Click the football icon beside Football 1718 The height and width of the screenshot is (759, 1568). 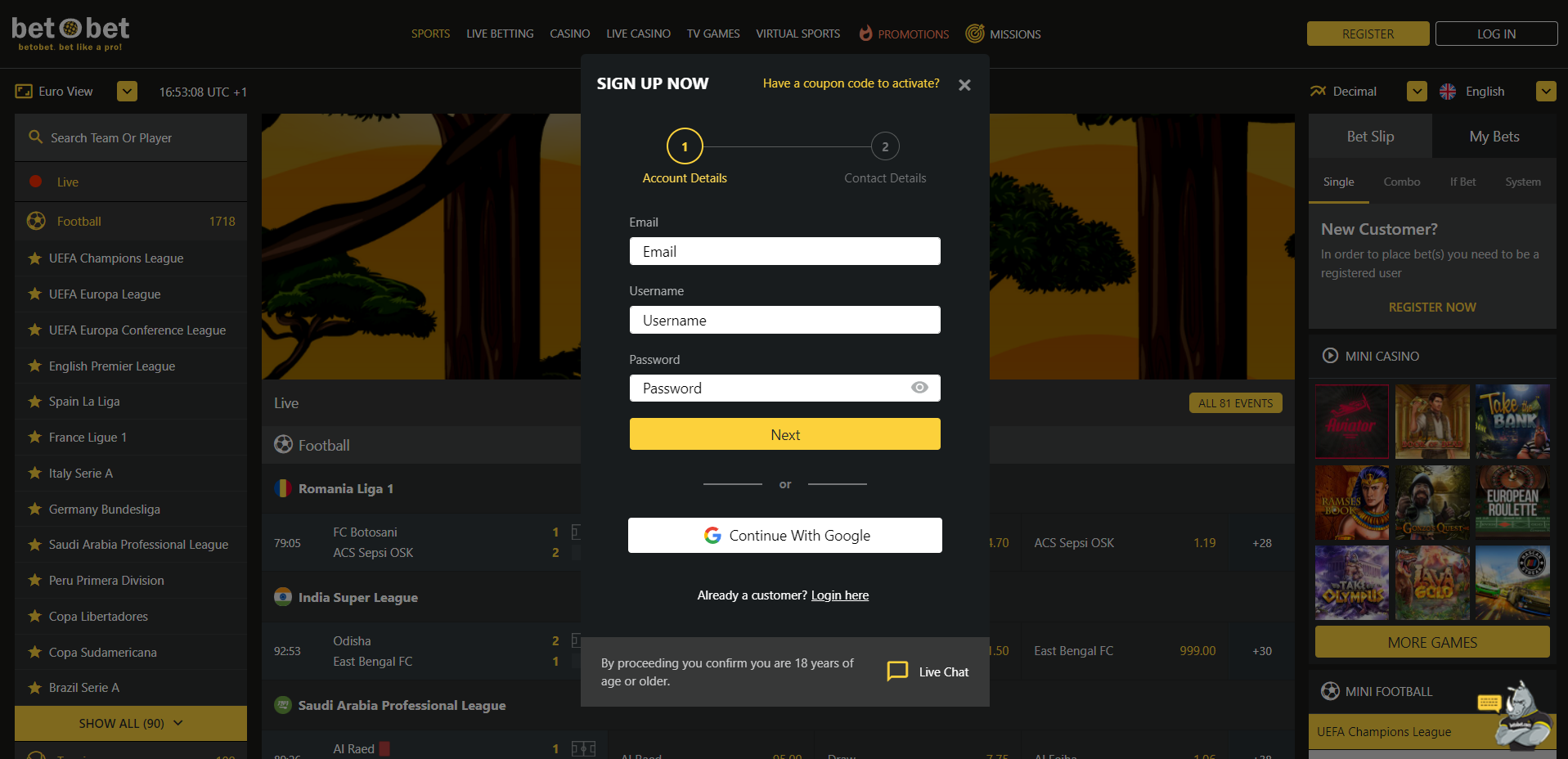tap(36, 221)
